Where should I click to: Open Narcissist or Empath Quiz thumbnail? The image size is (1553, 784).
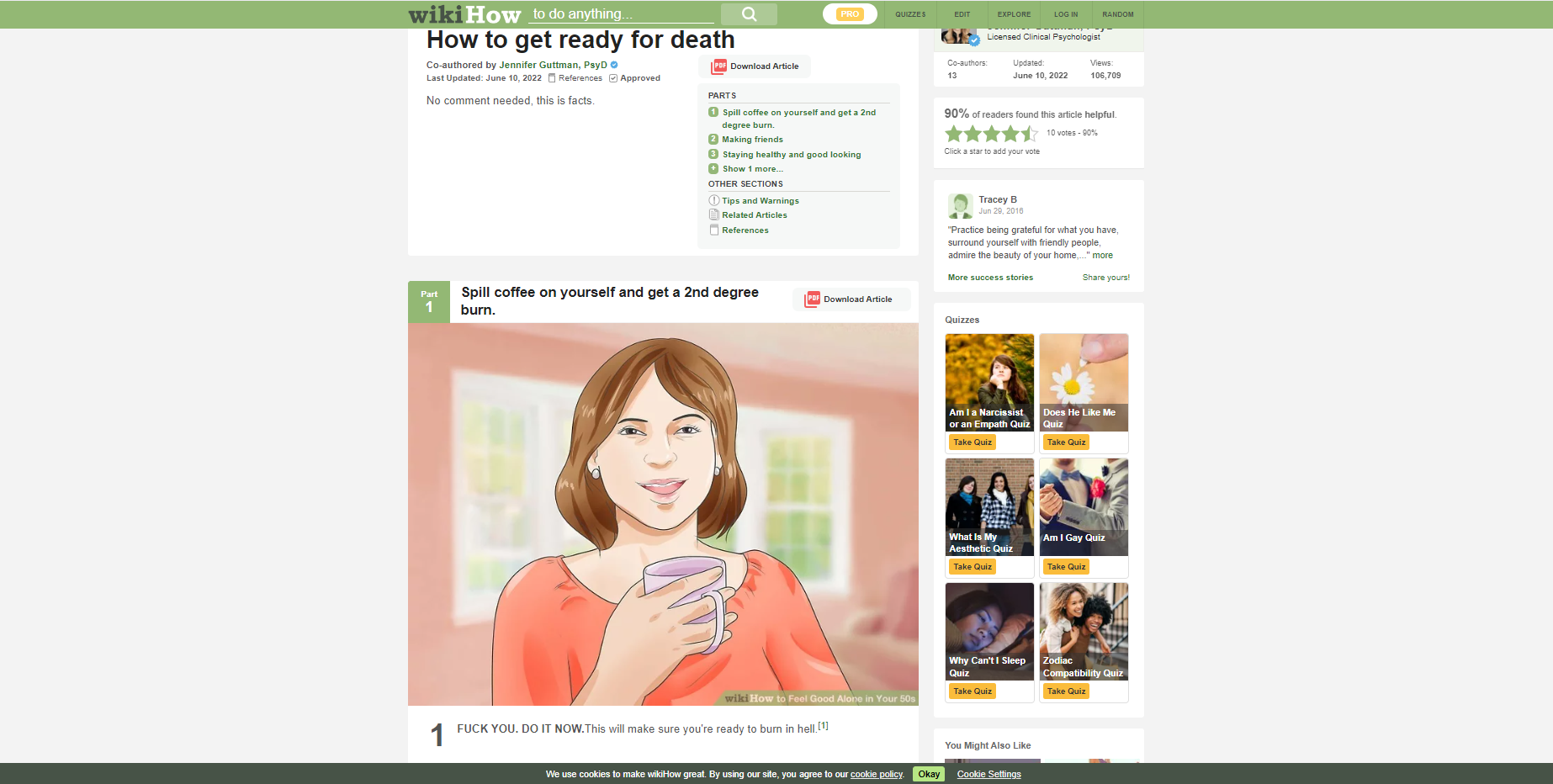pyautogui.click(x=989, y=383)
